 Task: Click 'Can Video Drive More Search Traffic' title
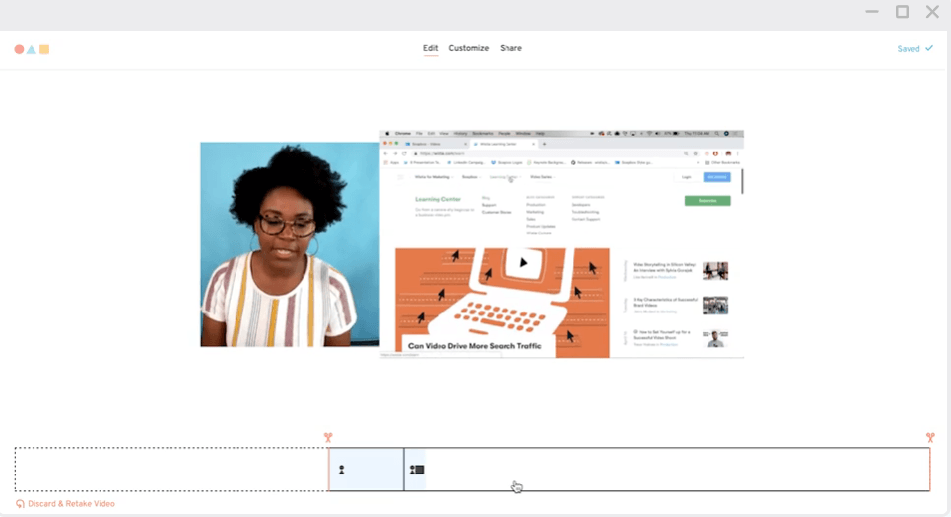pyautogui.click(x=474, y=346)
